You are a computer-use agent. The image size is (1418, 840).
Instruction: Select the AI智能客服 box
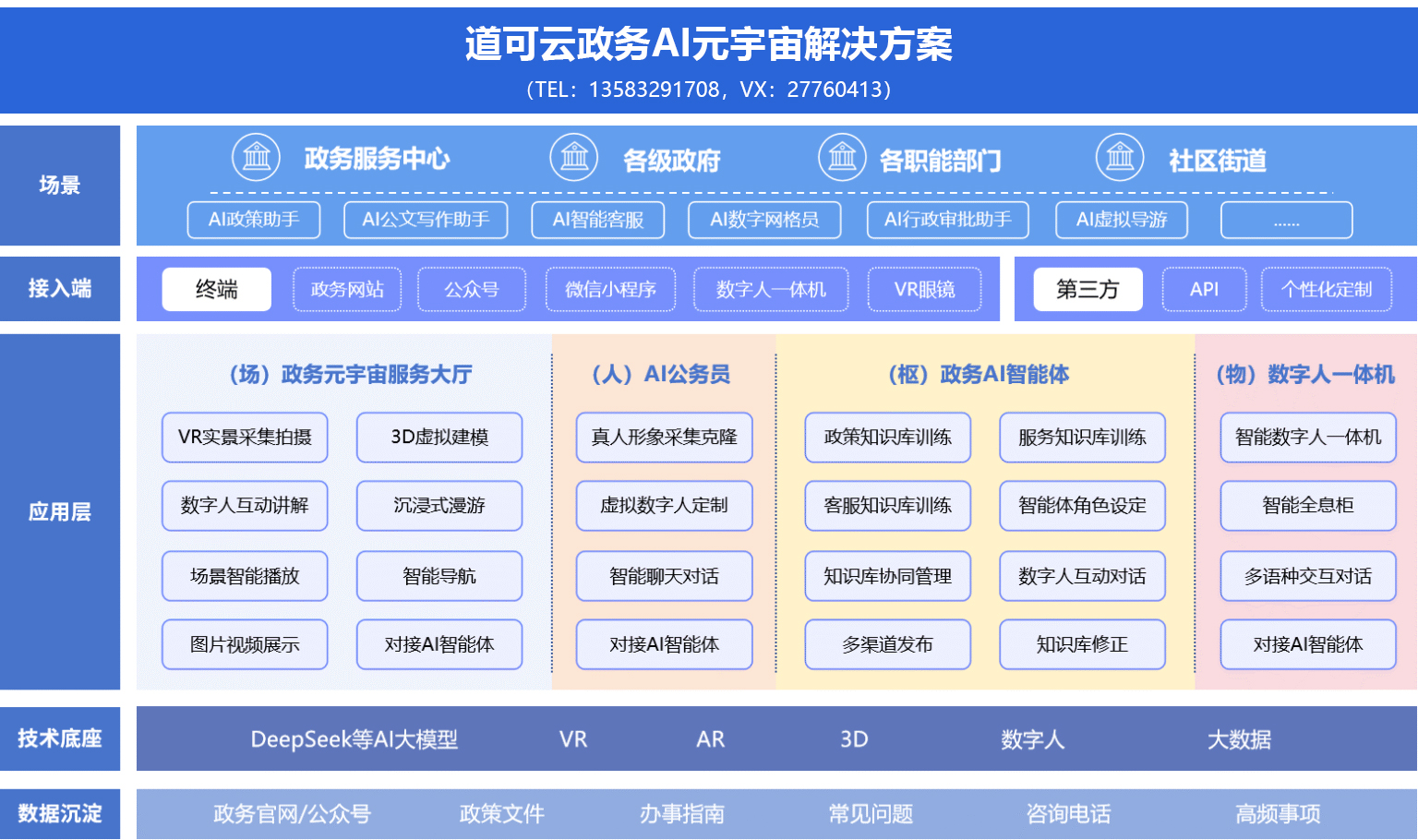point(598,220)
